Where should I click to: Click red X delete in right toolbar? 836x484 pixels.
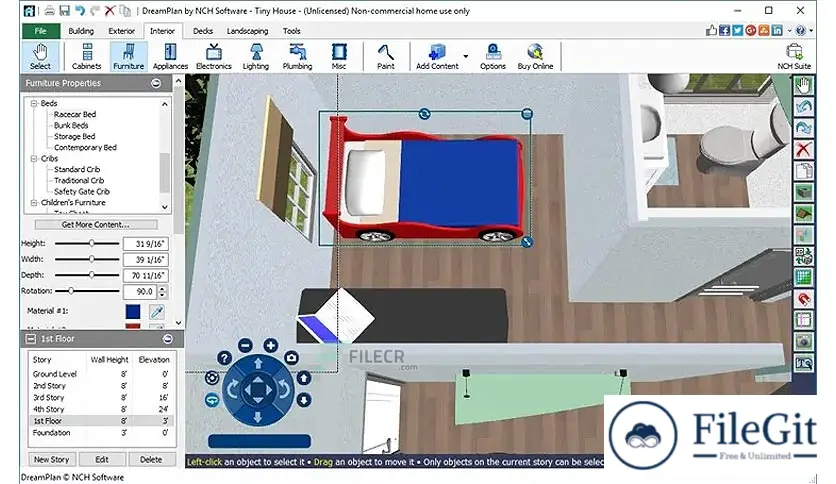pyautogui.click(x=803, y=149)
